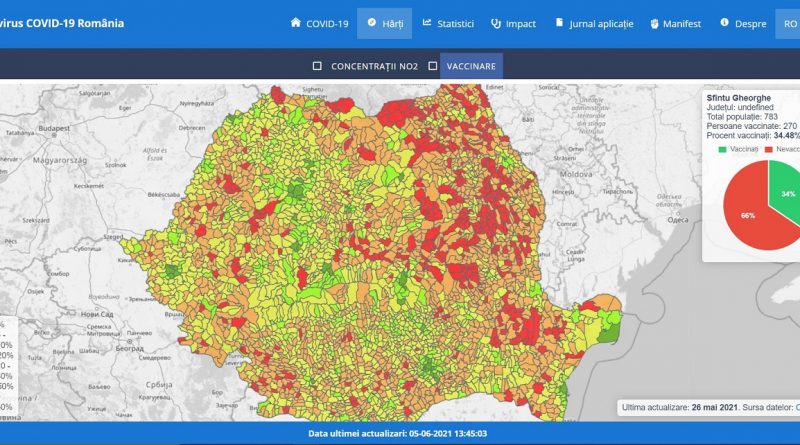The width and height of the screenshot is (800, 445).
Task: Toggle the Vaccinare layer checkbox
Action: pos(433,66)
